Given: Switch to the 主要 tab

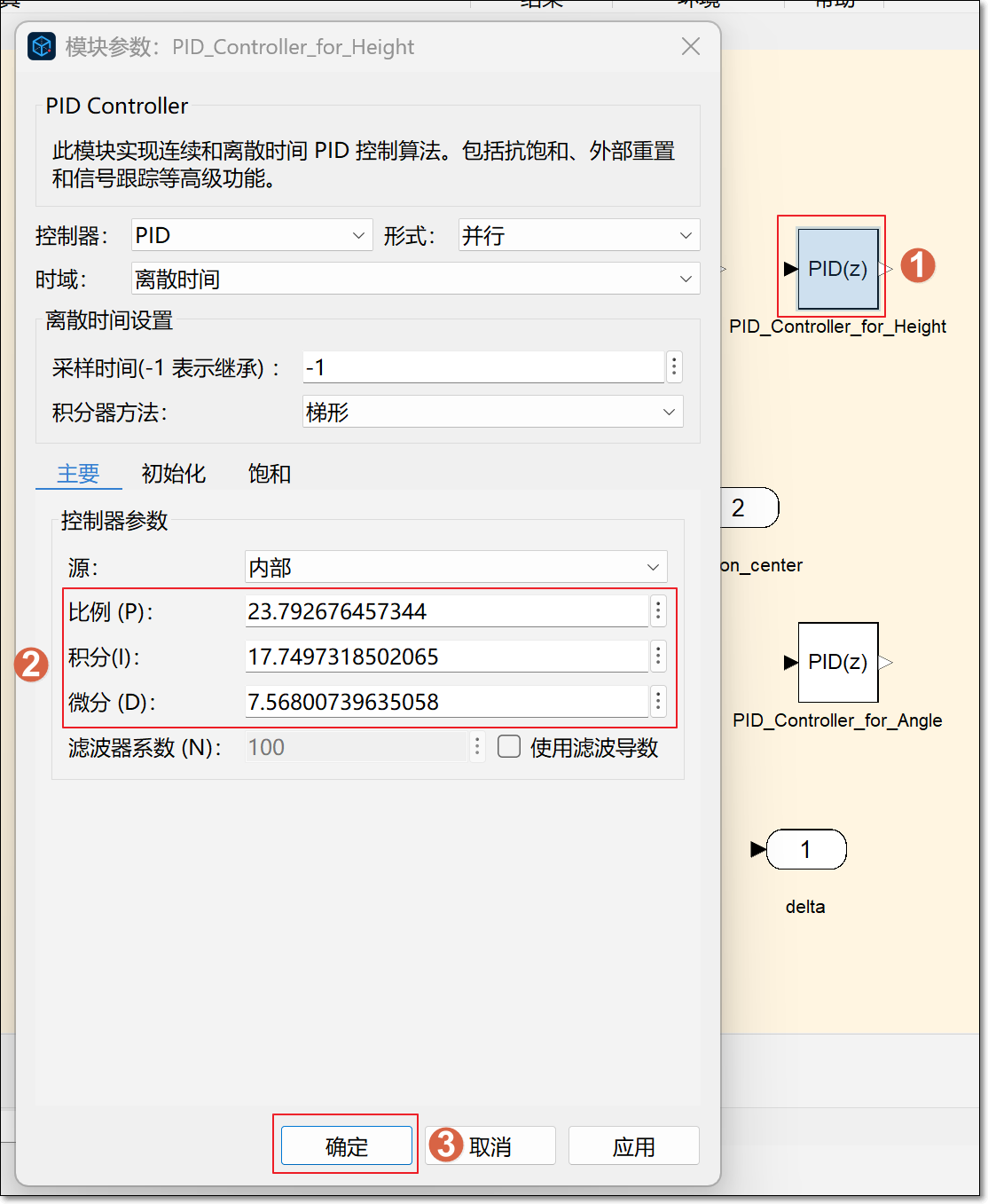Looking at the screenshot, I should point(78,474).
